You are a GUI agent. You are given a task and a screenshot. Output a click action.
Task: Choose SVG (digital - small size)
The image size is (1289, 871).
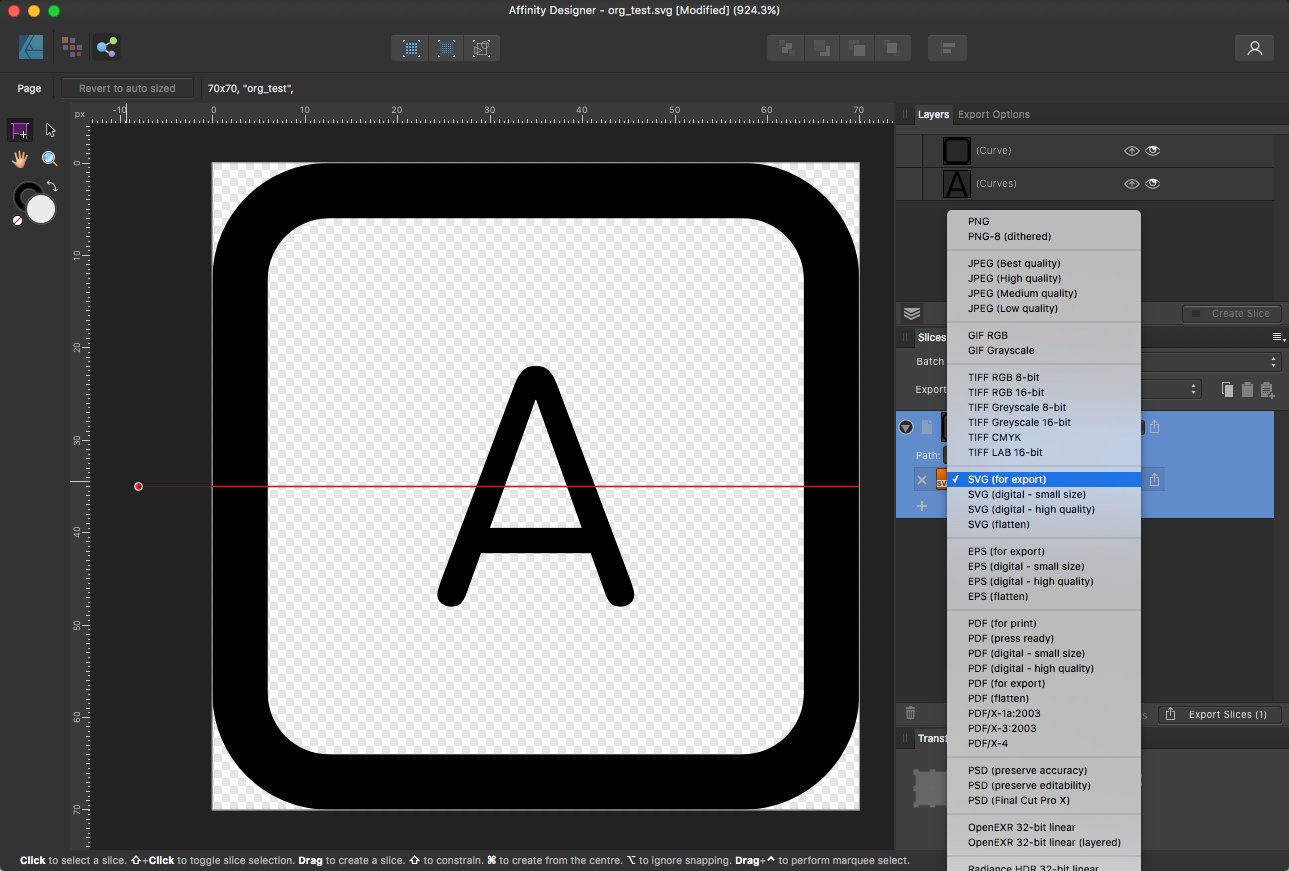(1043, 495)
